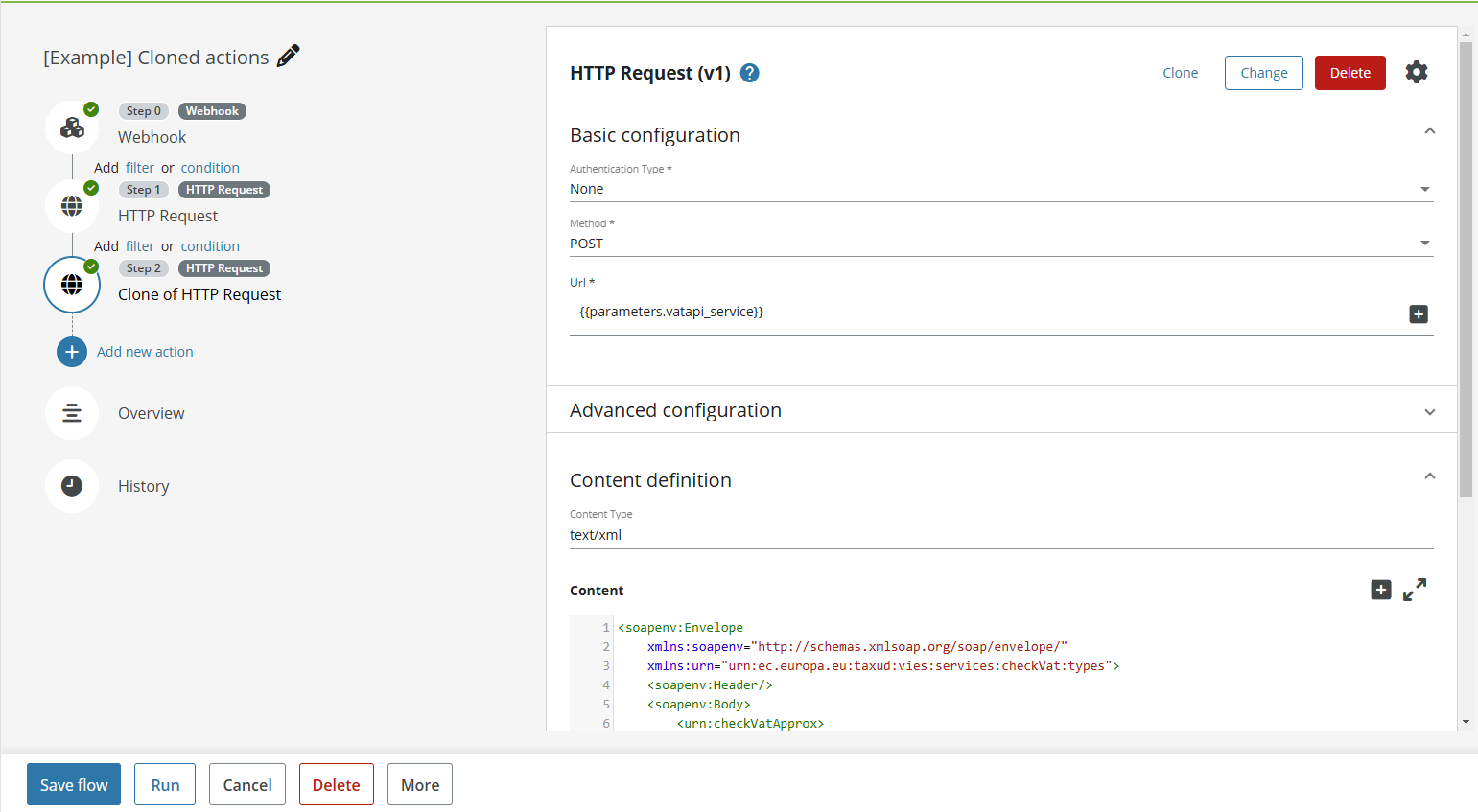Click the Change button

1264,73
